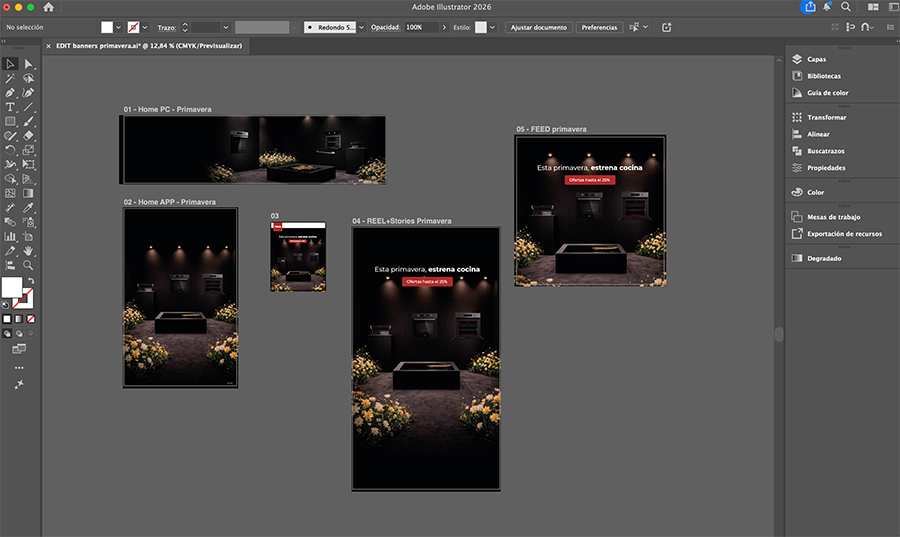Screen dimensions: 900x537
Task: Open align-to options dropdown arrow
Action: click(x=645, y=27)
